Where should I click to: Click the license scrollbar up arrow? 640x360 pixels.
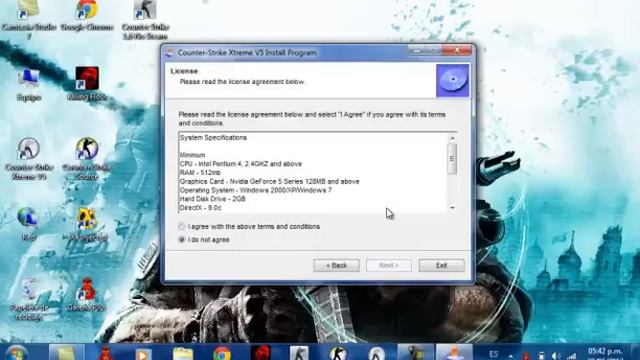pos(452,138)
